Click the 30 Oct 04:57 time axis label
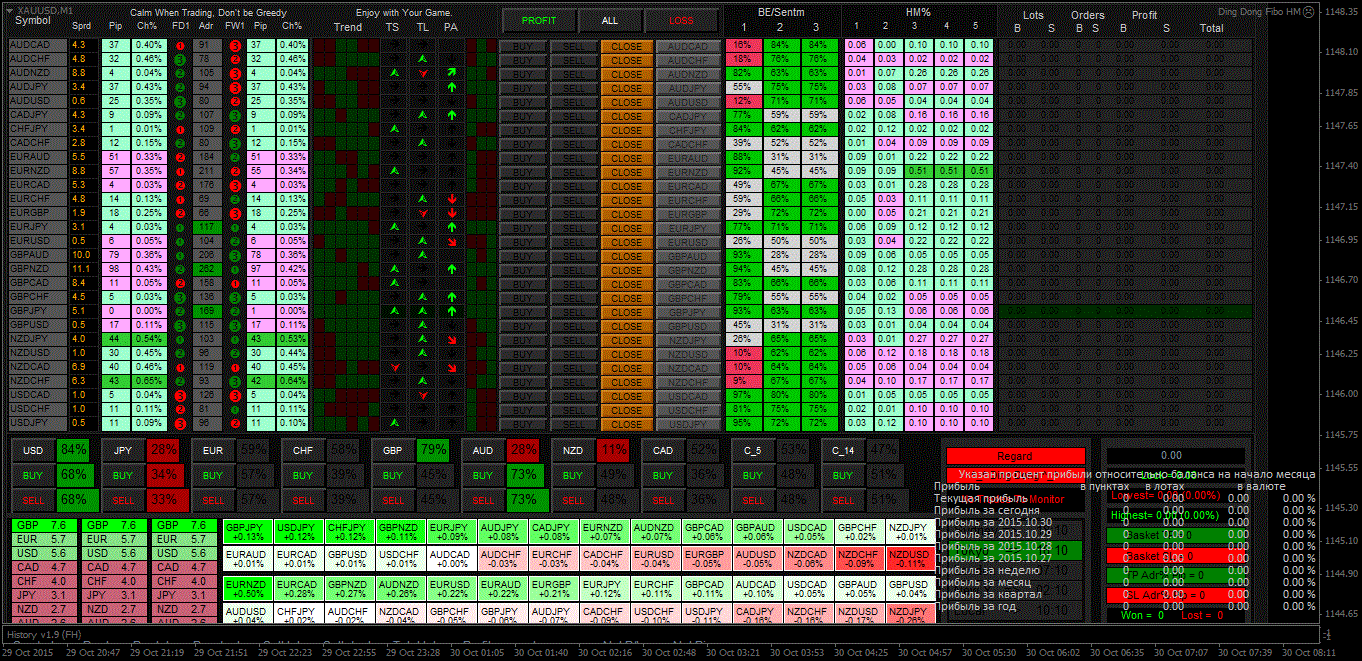The width and height of the screenshot is (1362, 661). coord(927,652)
